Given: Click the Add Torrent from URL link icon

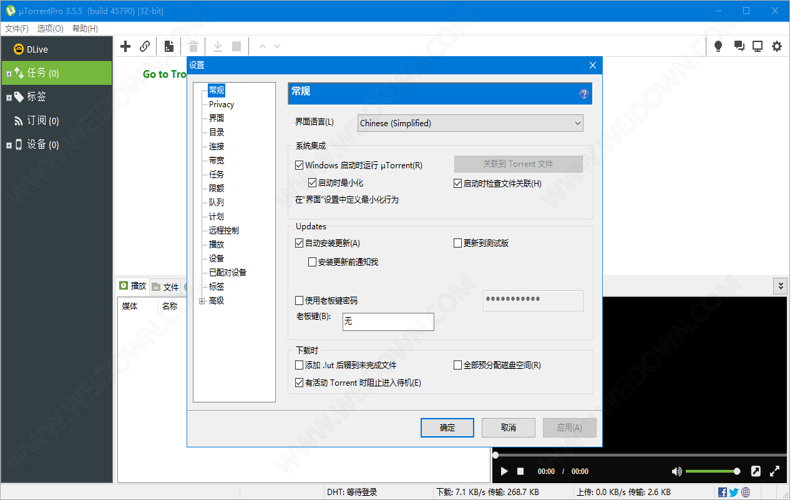Looking at the screenshot, I should click(x=145, y=46).
